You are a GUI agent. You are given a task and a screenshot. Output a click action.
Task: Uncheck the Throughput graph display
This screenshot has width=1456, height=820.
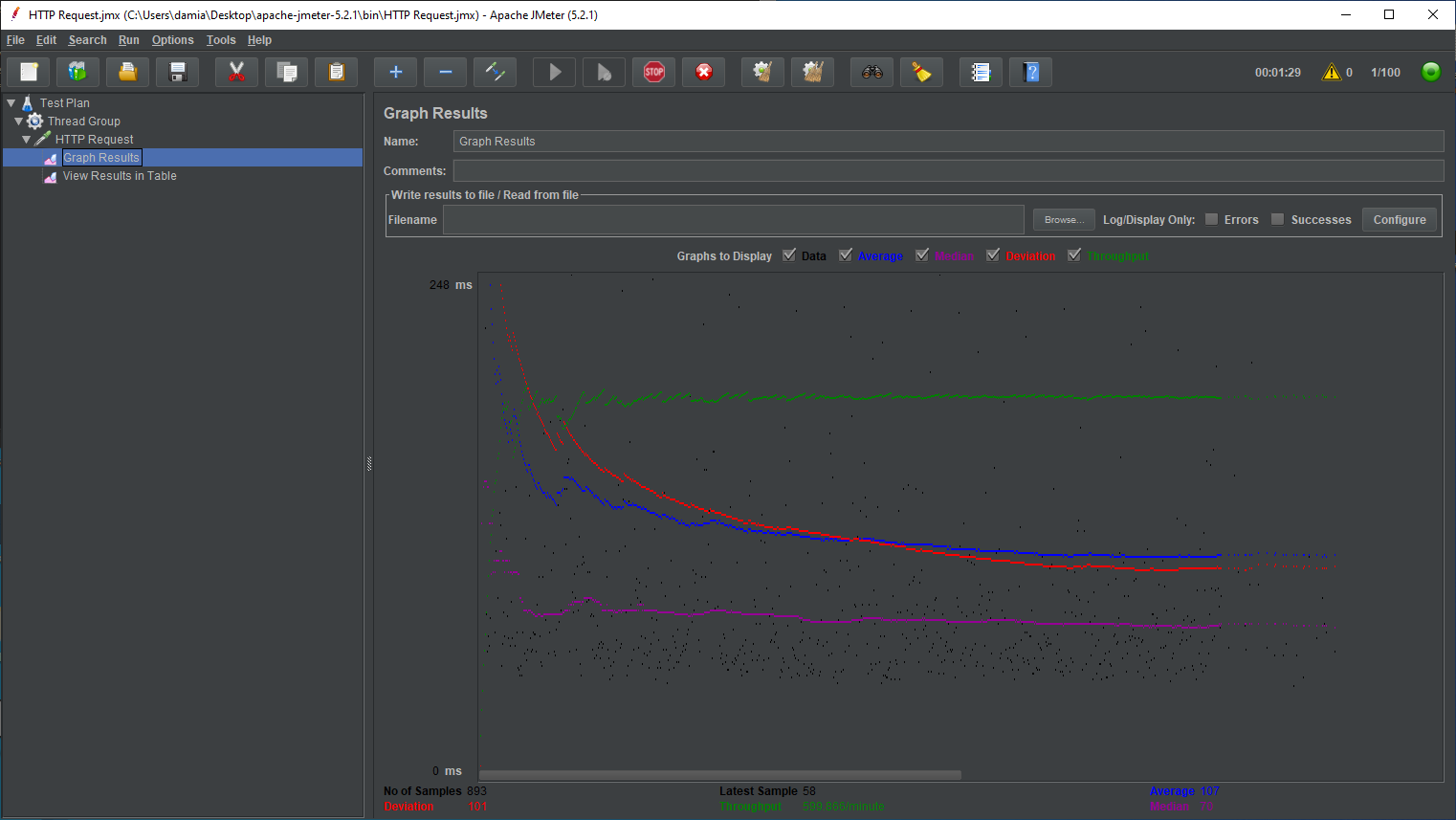pos(1074,255)
